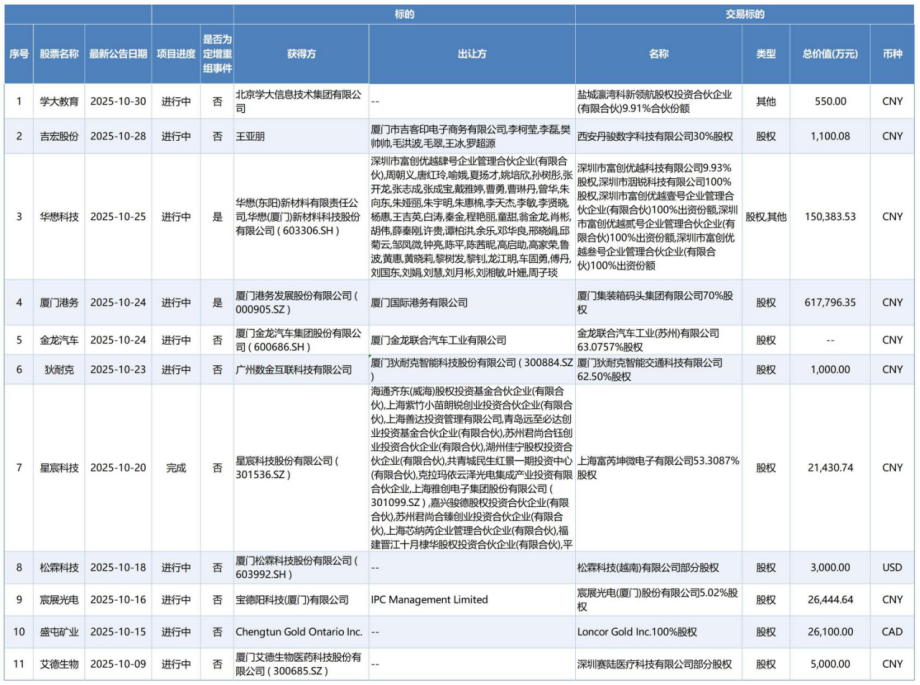Screen dimensions: 920x685
Task: Click the 最新公告日期 column header
Action: point(118,54)
